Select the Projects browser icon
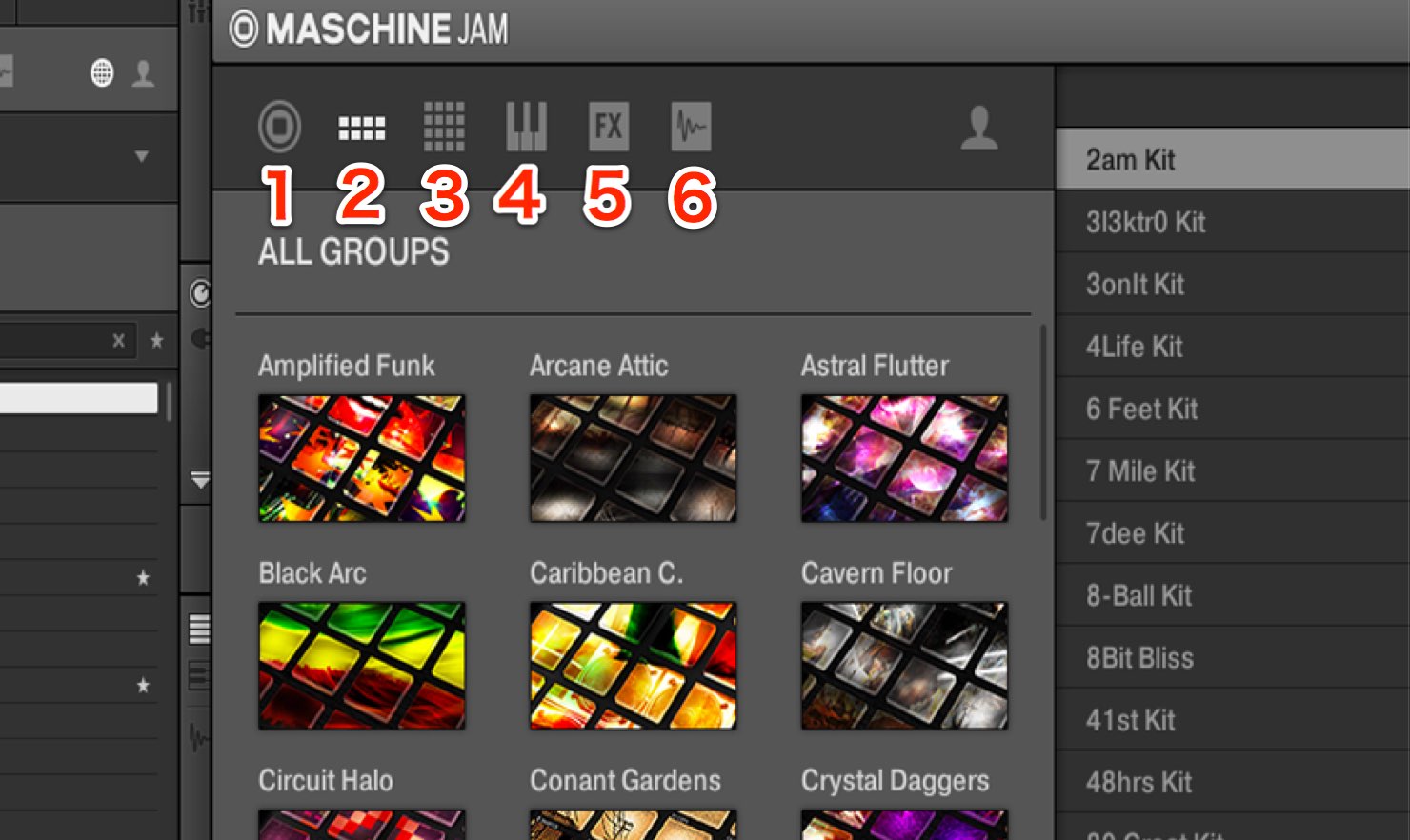This screenshot has height=840, width=1410. click(279, 127)
